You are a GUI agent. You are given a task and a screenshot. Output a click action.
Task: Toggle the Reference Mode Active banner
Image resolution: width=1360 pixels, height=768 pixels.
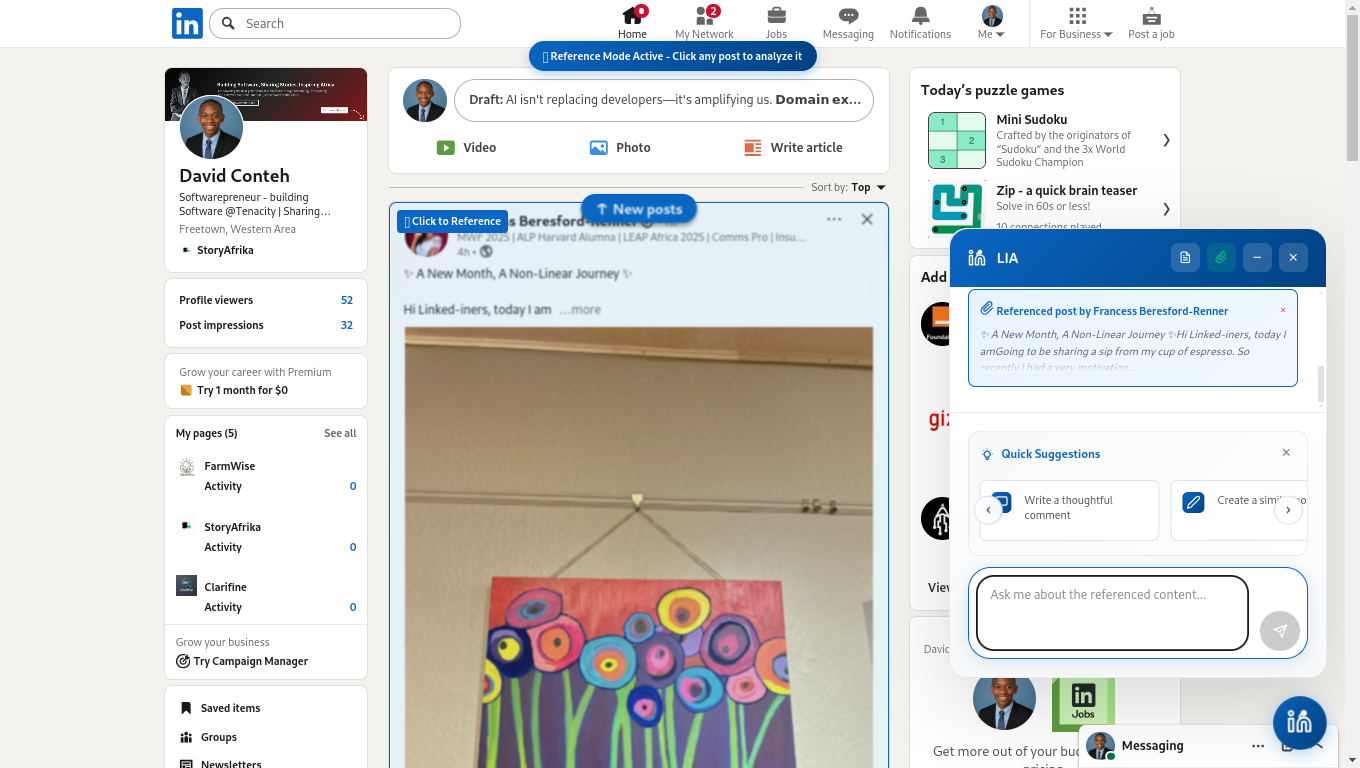pyautogui.click(x=673, y=56)
